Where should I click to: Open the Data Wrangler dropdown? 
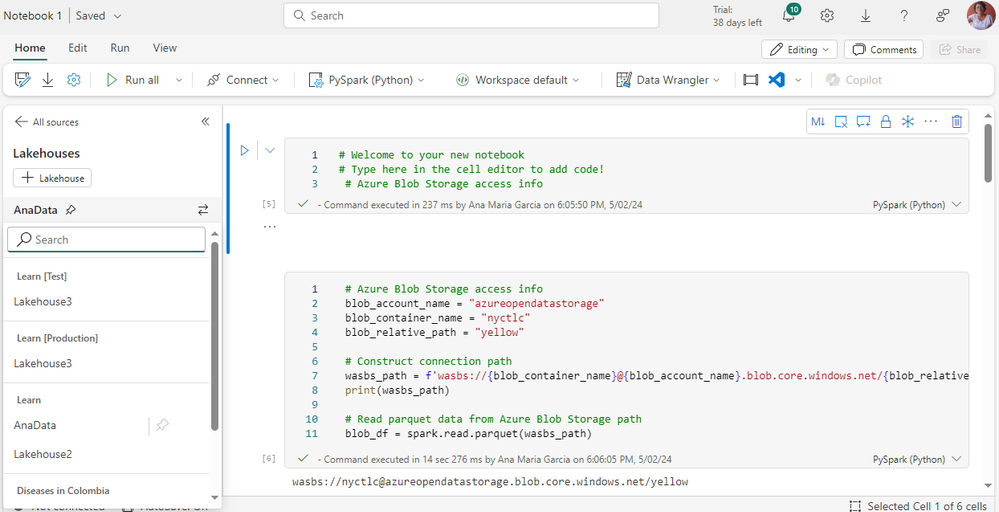click(x=668, y=80)
